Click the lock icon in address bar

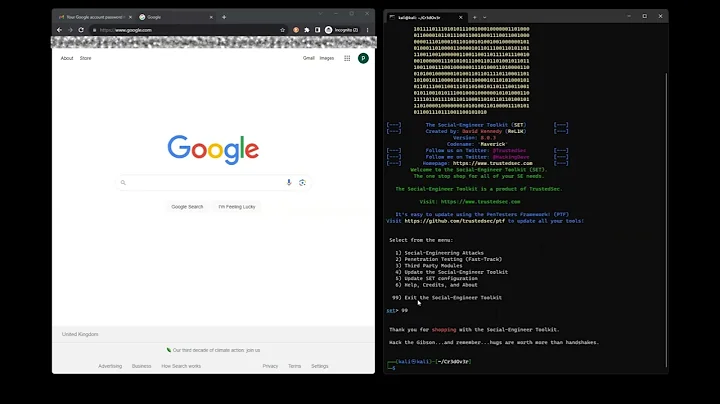click(x=95, y=30)
